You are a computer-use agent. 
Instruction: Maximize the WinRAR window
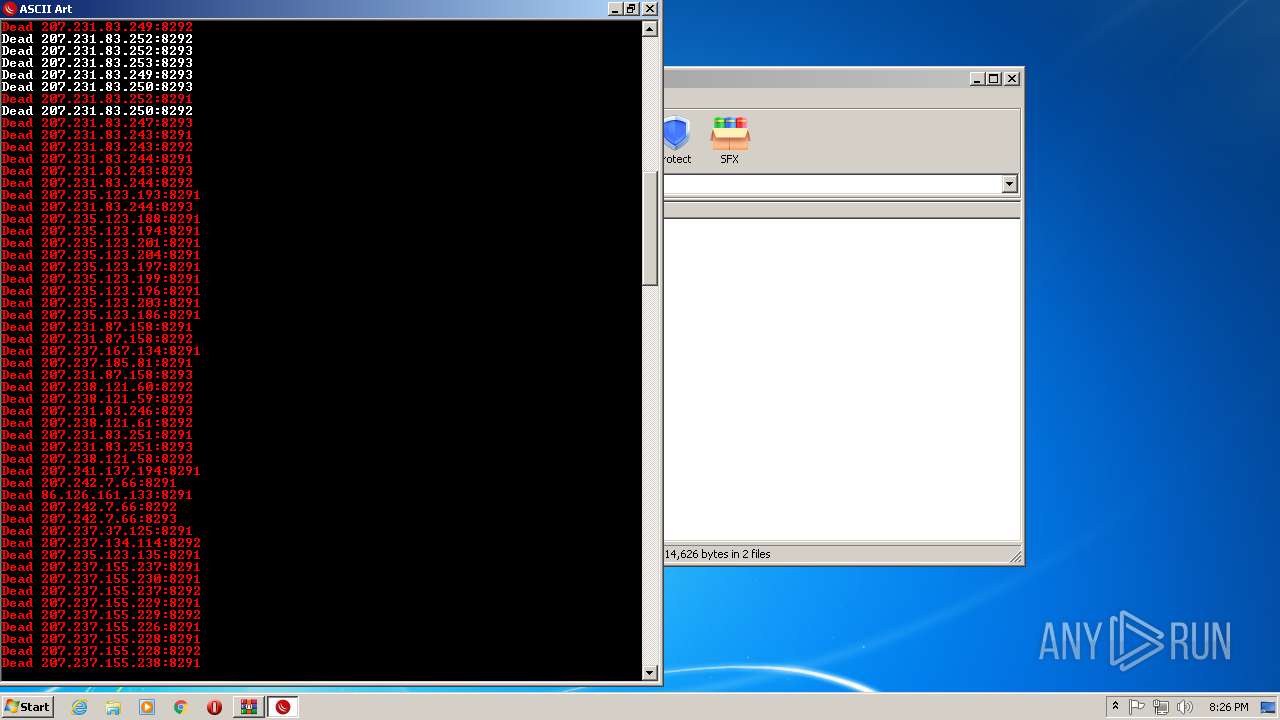[994, 78]
